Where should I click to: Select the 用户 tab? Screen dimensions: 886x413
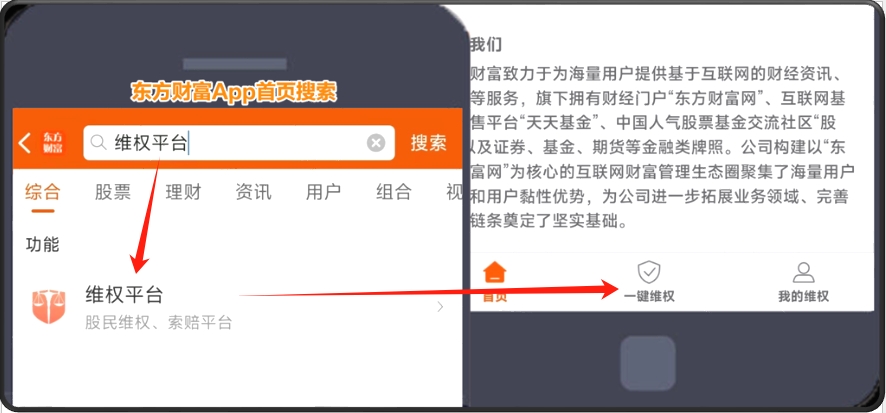[x=323, y=192]
